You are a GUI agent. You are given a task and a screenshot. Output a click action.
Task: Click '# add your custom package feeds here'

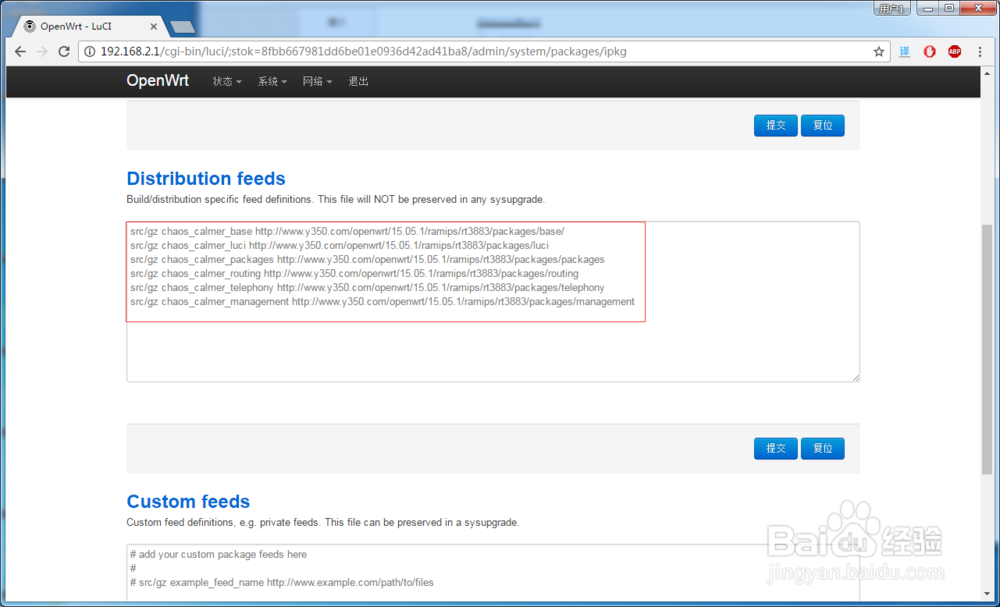[218, 554]
